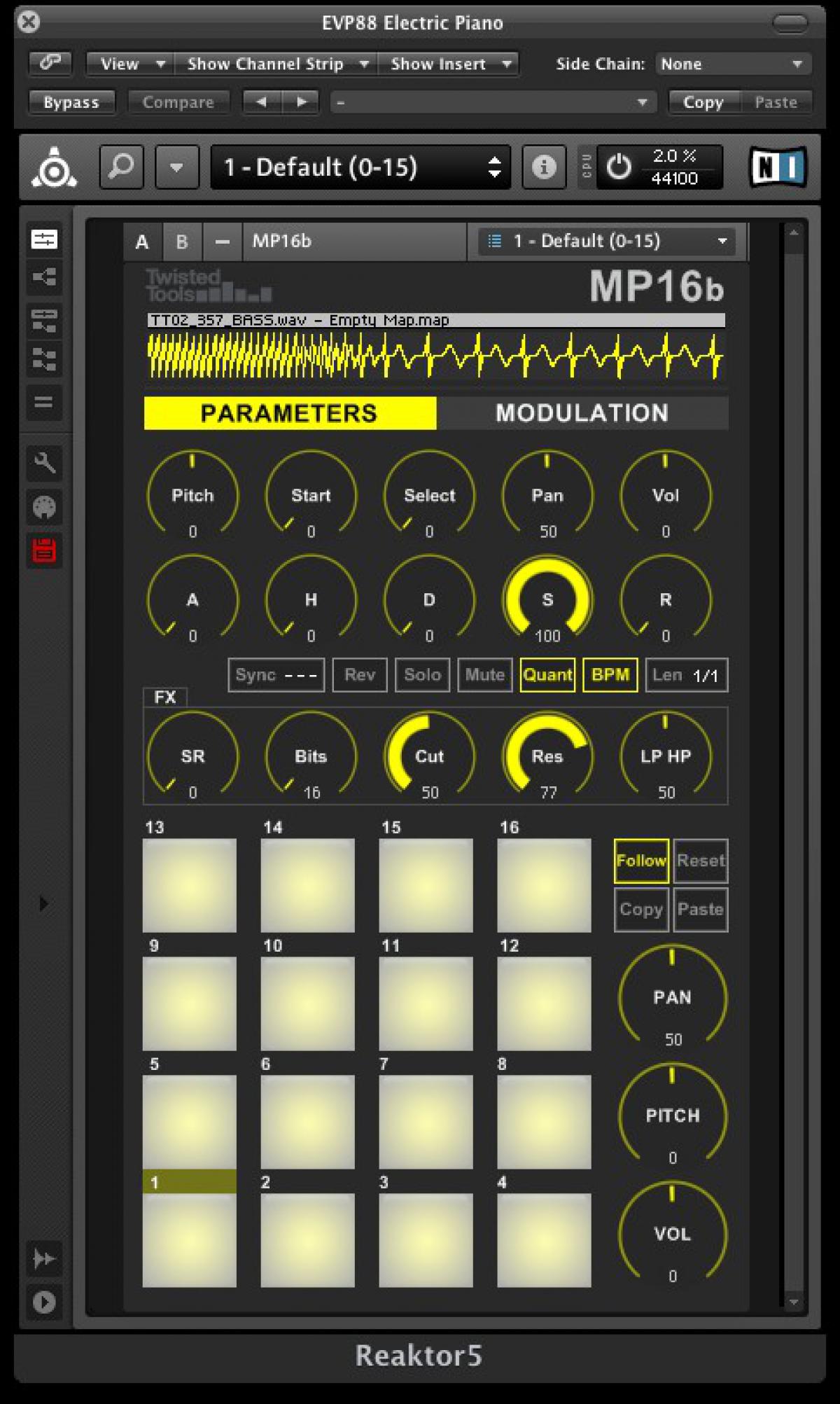The width and height of the screenshot is (840, 1404).
Task: Open the structure view sidebar icon
Action: pos(44,277)
